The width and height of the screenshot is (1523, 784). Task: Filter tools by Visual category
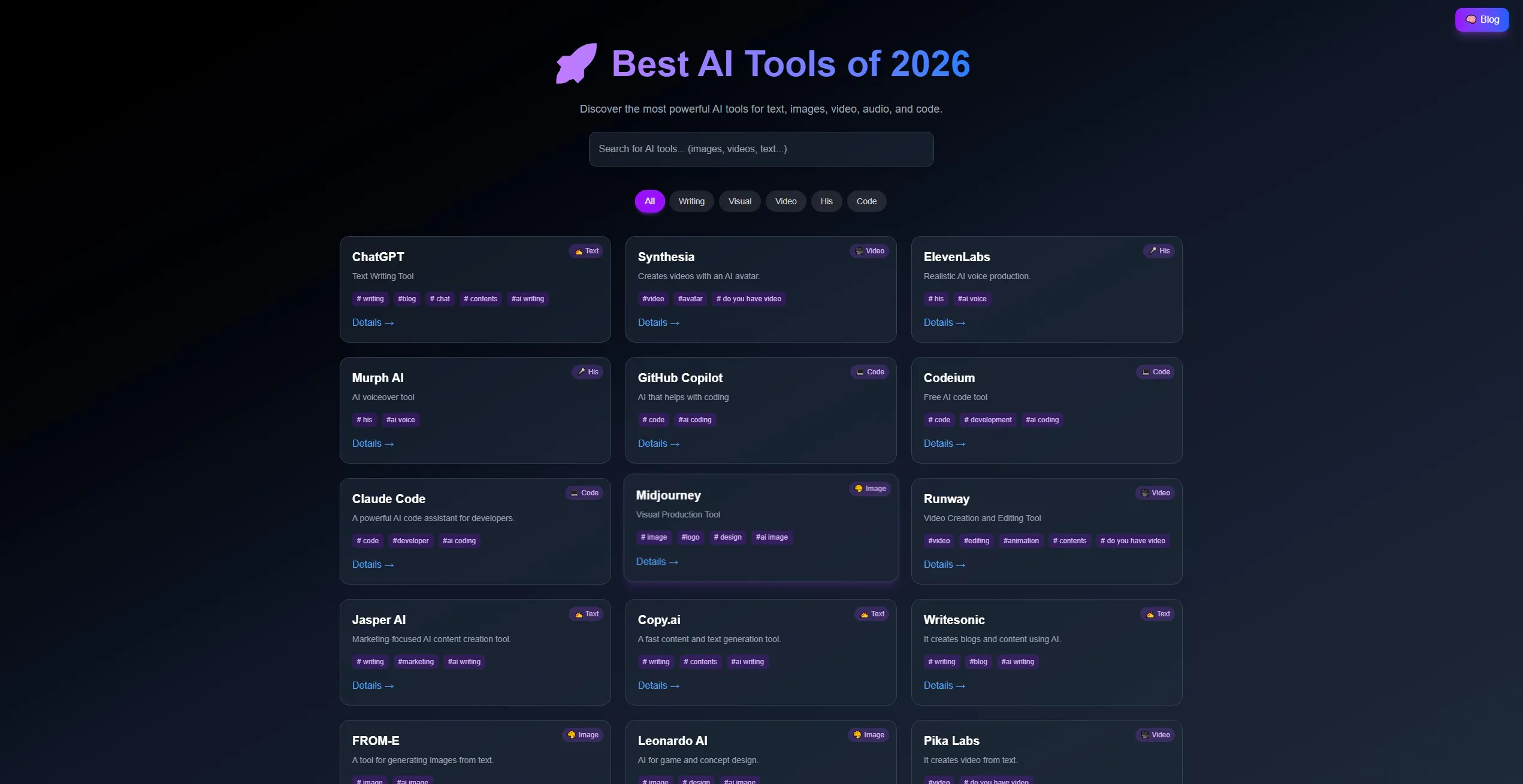tap(740, 201)
